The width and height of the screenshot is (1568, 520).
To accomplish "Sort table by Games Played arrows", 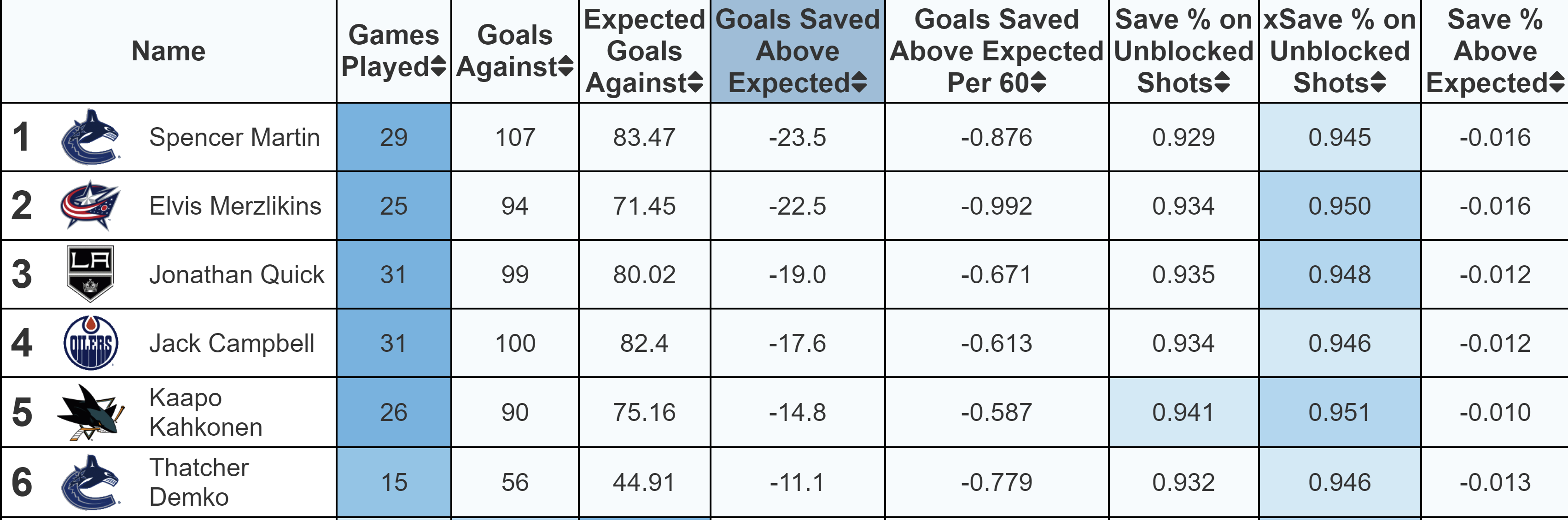I will point(438,66).
